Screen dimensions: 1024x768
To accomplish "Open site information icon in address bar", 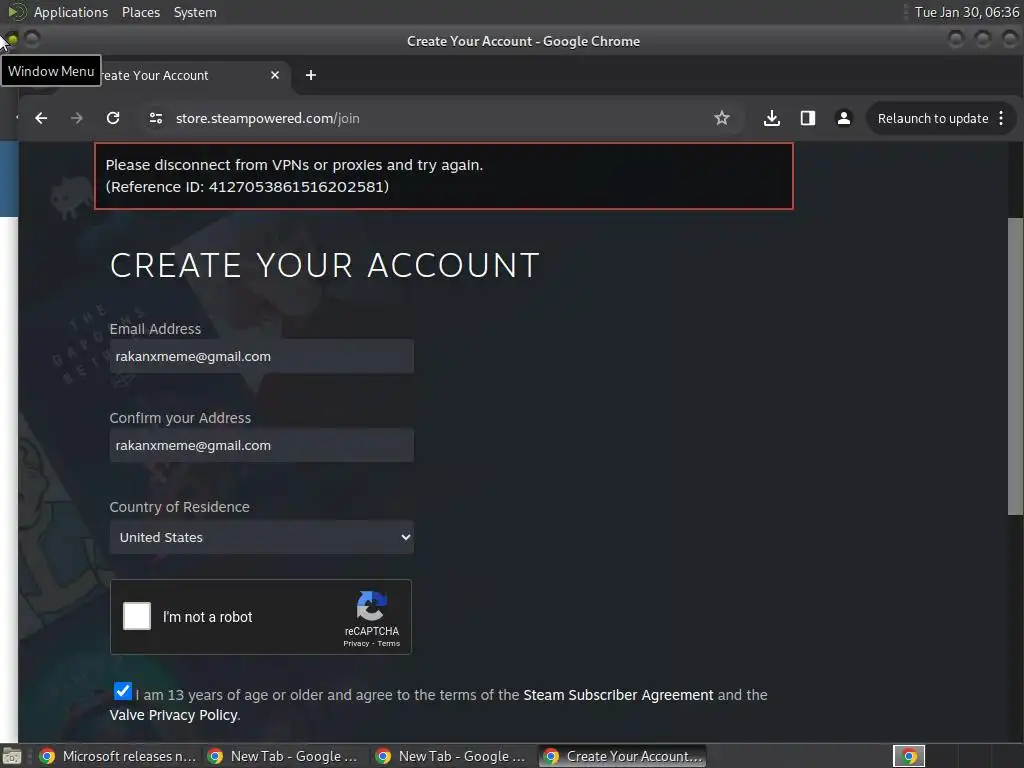I will click(155, 118).
